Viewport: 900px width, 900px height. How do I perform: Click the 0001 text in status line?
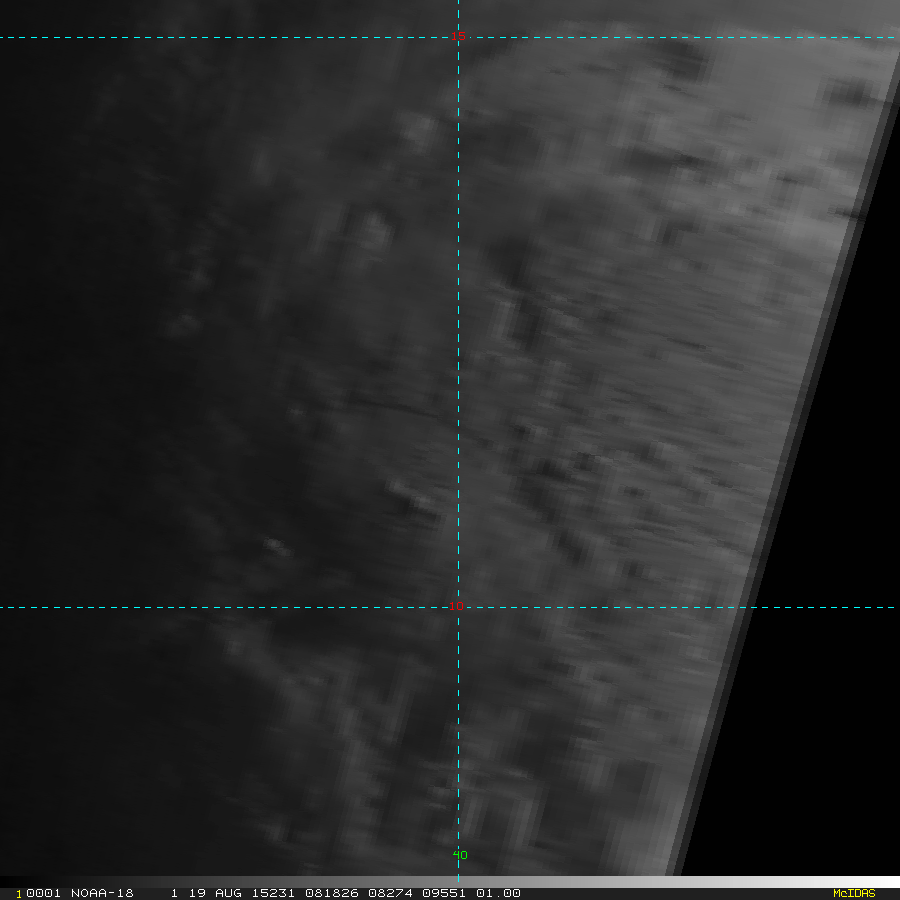pos(43,893)
